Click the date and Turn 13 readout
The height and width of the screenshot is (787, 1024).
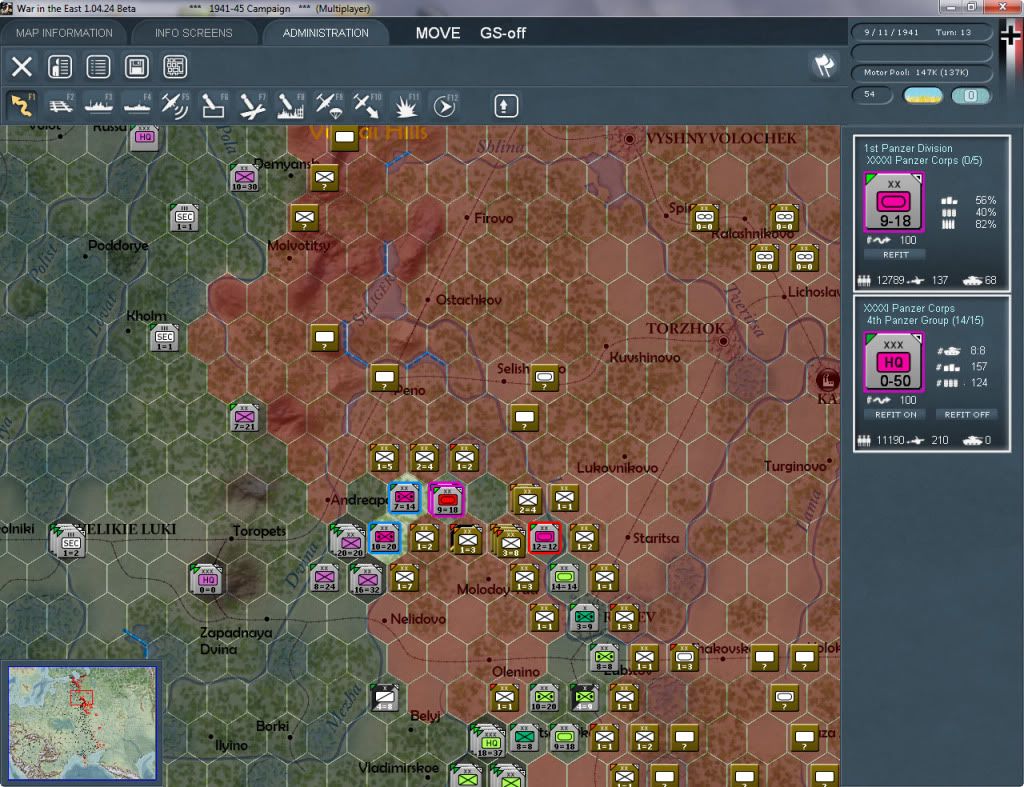921,32
